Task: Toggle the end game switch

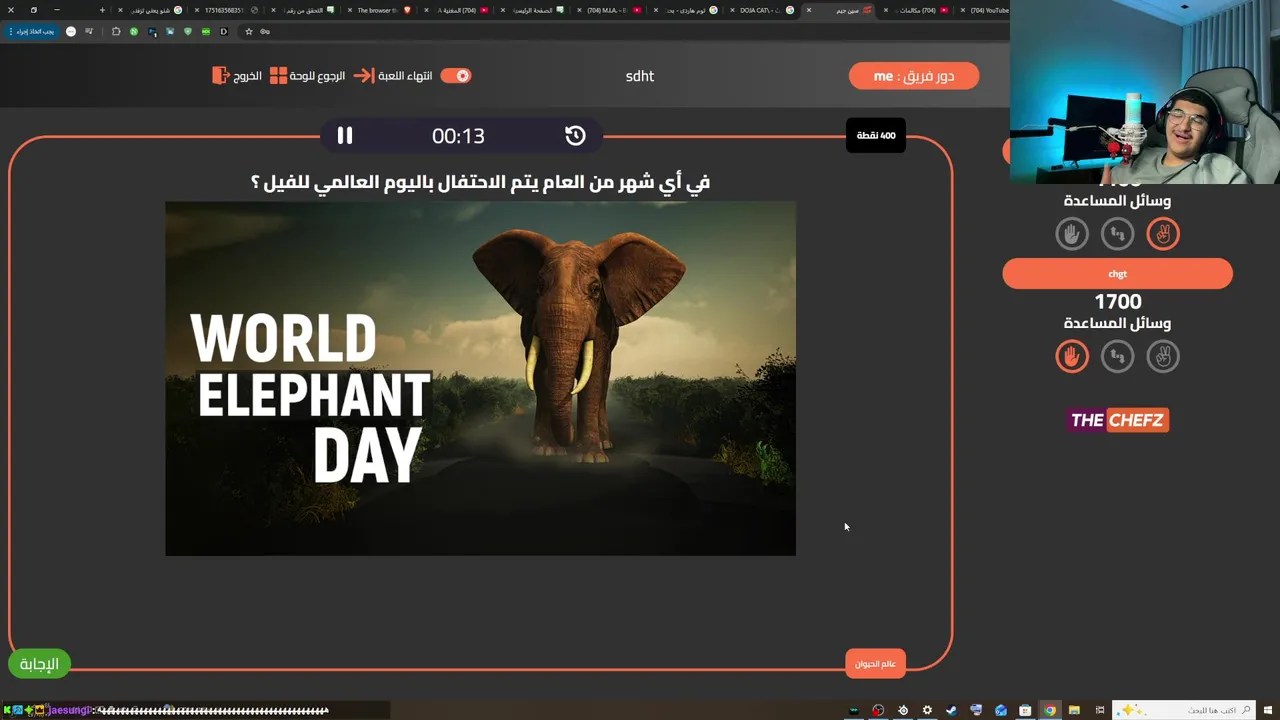Action: tap(456, 76)
